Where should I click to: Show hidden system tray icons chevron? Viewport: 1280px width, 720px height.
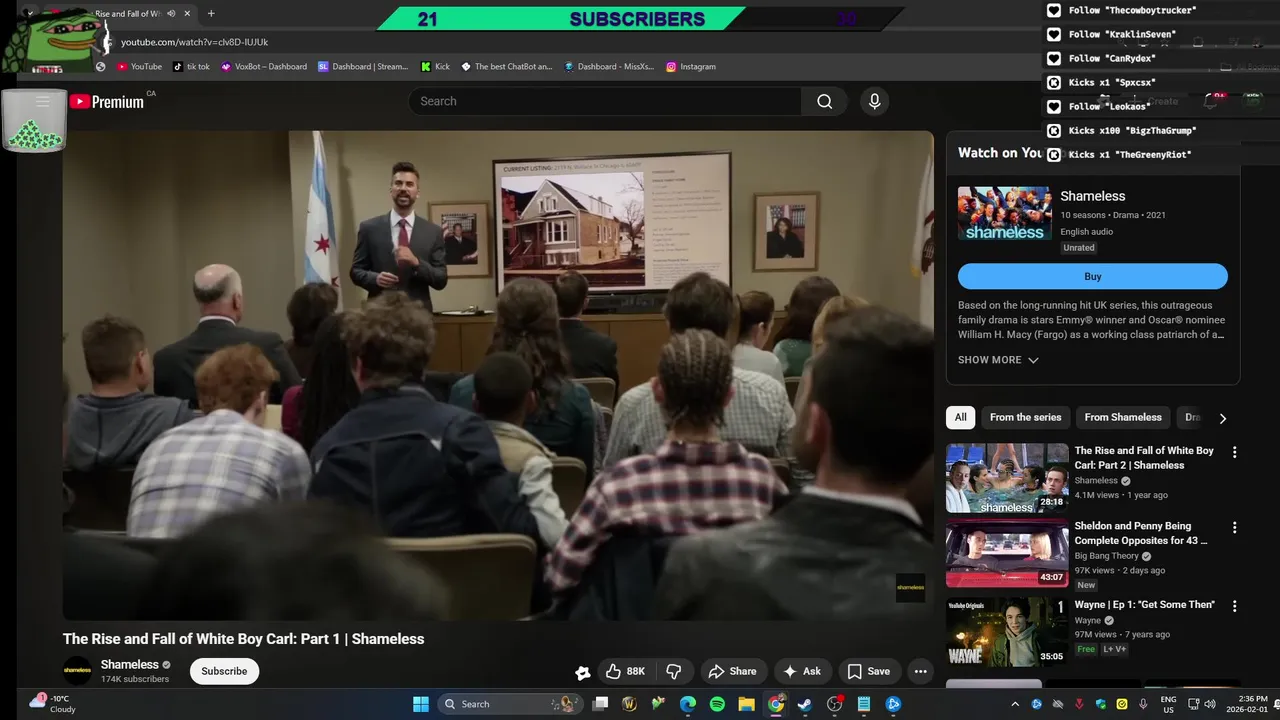tap(1015, 704)
